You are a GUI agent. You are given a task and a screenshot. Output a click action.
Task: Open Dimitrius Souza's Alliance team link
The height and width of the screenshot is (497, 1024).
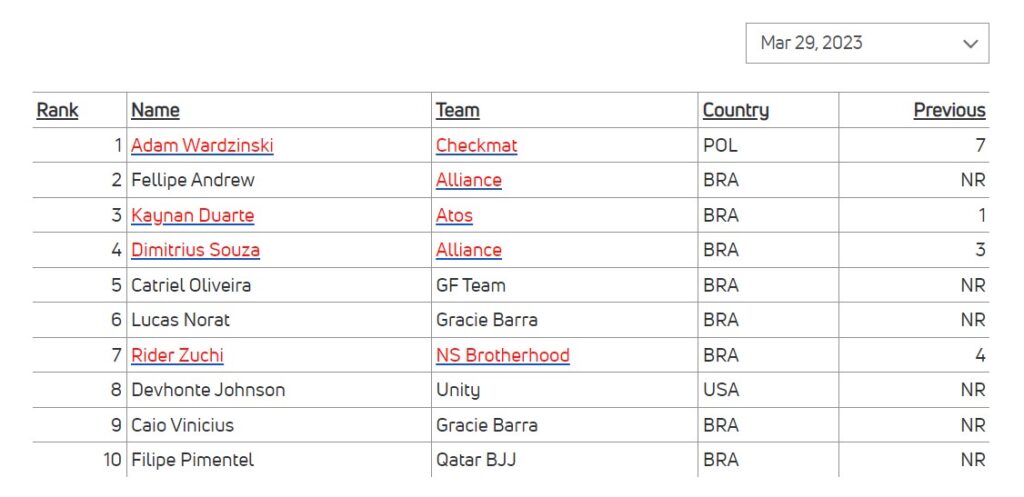click(x=468, y=250)
